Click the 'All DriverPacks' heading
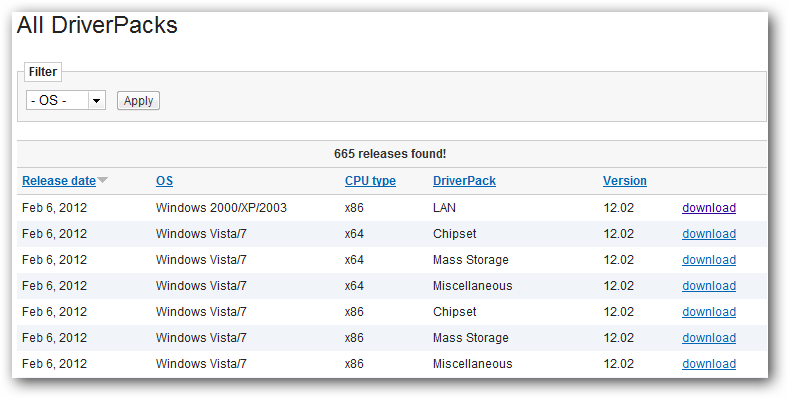The height and width of the screenshot is (398, 788). [x=97, y=25]
